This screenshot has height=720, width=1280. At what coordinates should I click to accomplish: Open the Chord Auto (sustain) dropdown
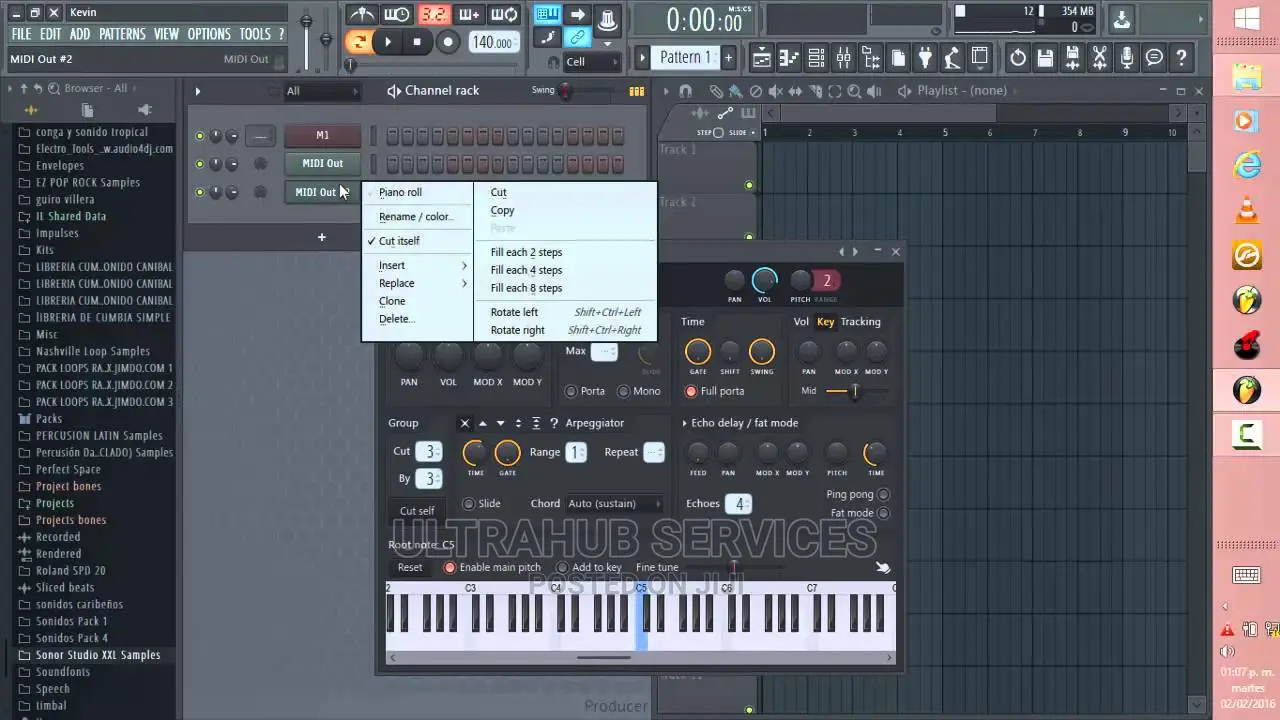pos(614,504)
